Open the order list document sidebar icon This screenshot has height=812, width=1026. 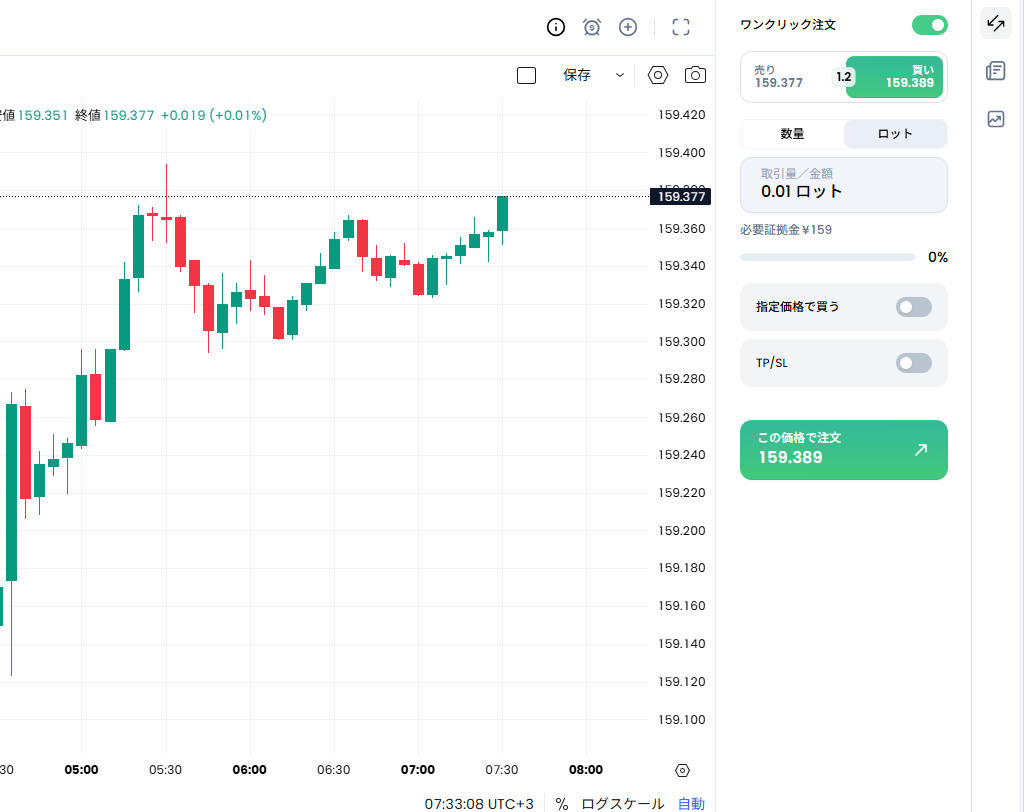[x=995, y=71]
